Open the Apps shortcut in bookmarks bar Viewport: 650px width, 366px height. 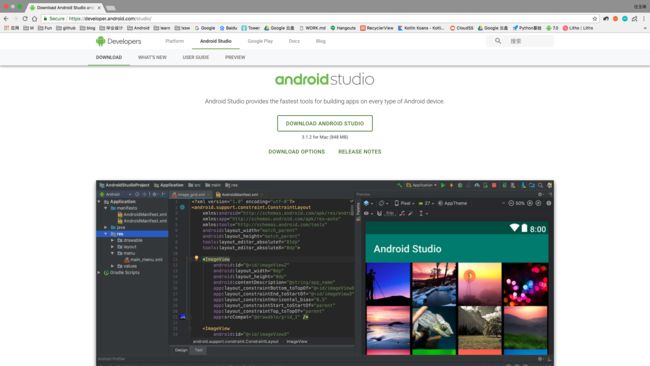coord(12,28)
